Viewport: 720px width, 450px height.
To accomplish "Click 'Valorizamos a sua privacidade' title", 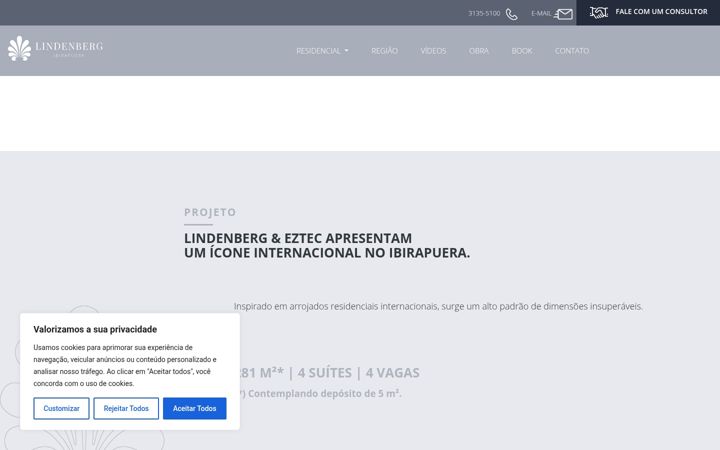I will click(x=95, y=329).
